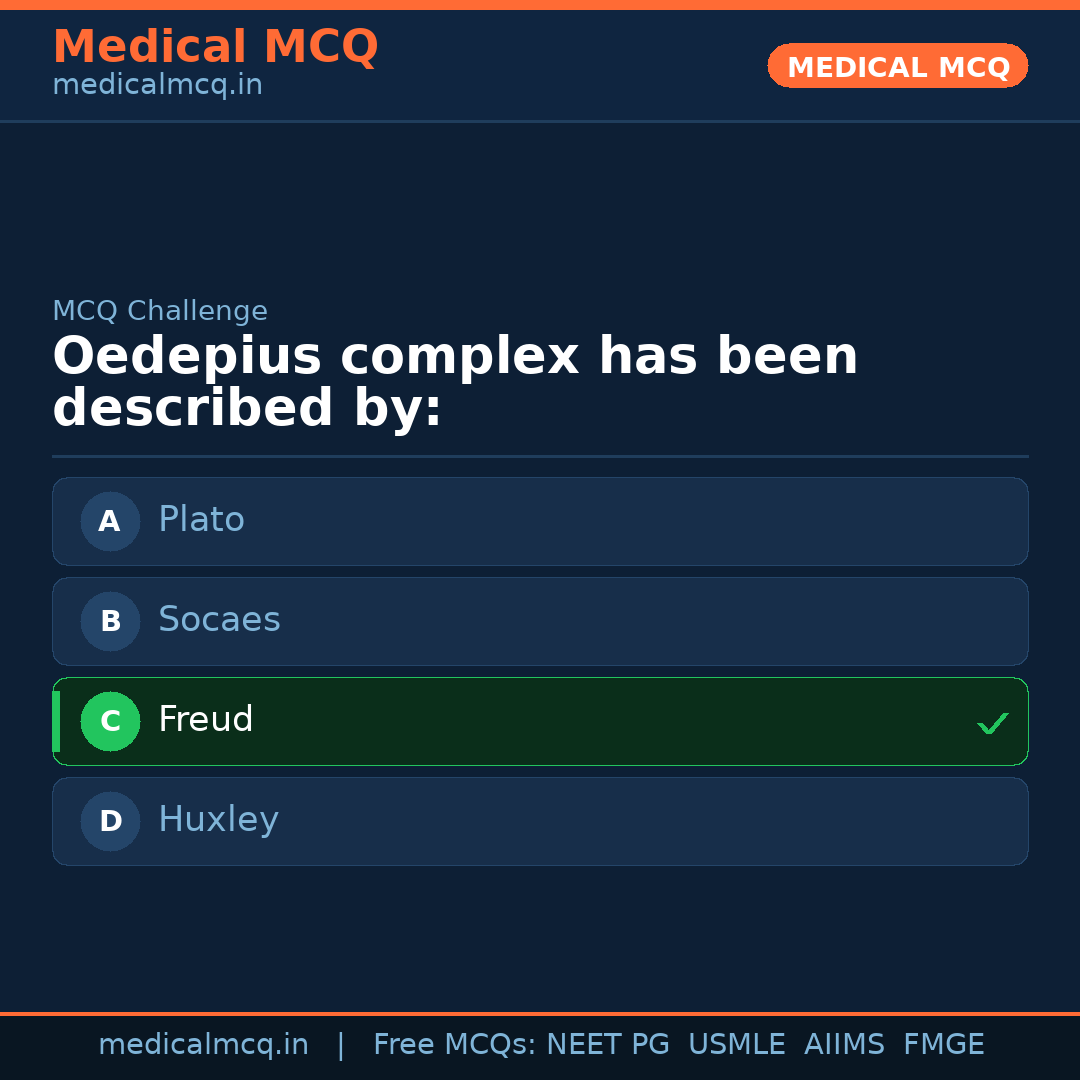Click the Medical MCQ header logo

click(x=215, y=47)
